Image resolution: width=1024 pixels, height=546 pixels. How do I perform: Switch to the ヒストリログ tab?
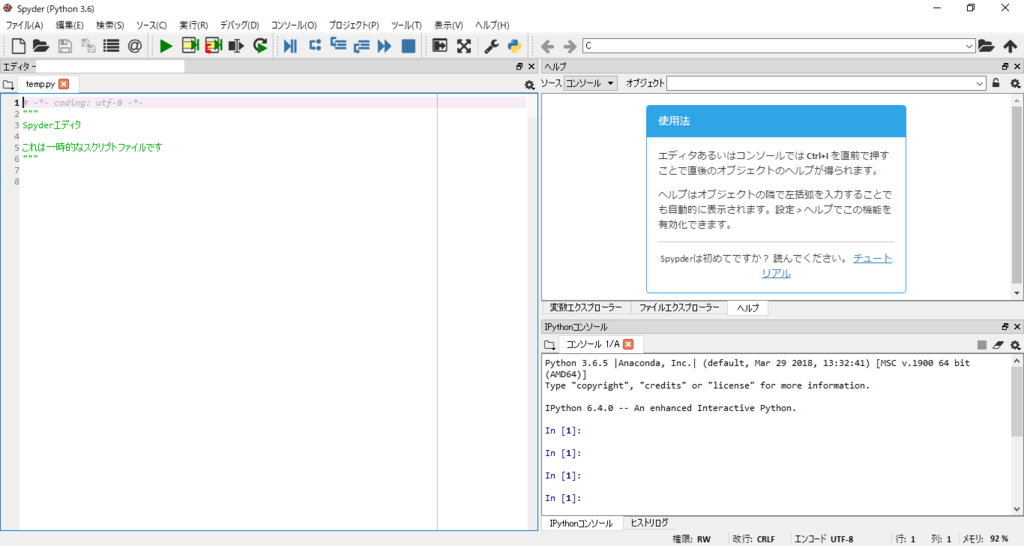pos(649,523)
